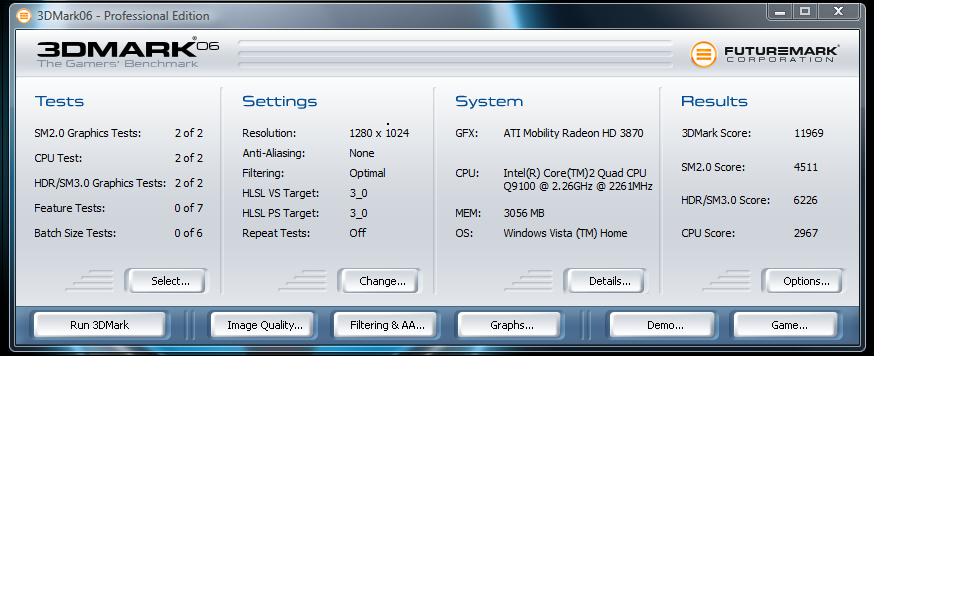Click the MEM value 3056 MB
Viewport: 960px width, 600px height.
[524, 213]
